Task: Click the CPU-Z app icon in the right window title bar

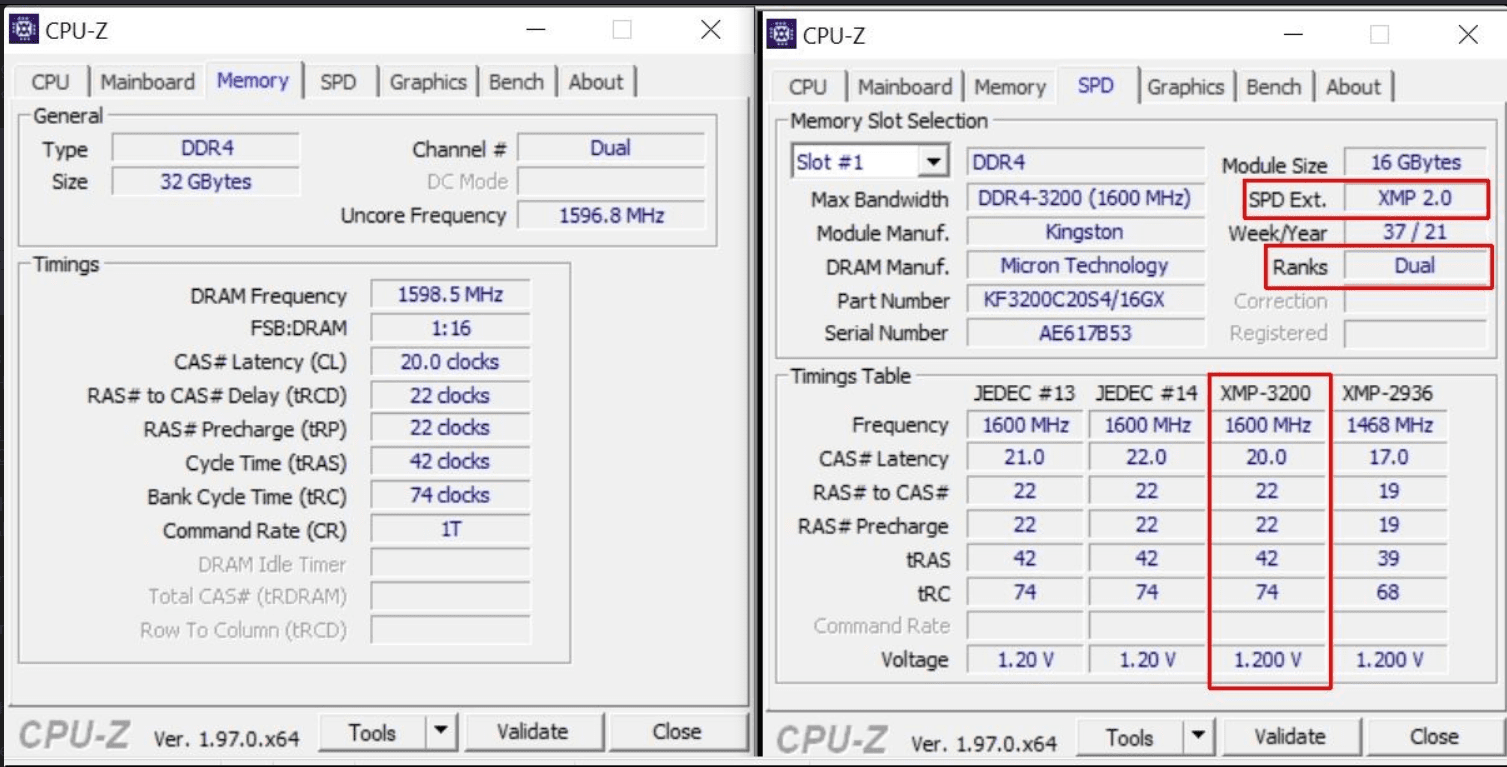Action: click(x=781, y=35)
